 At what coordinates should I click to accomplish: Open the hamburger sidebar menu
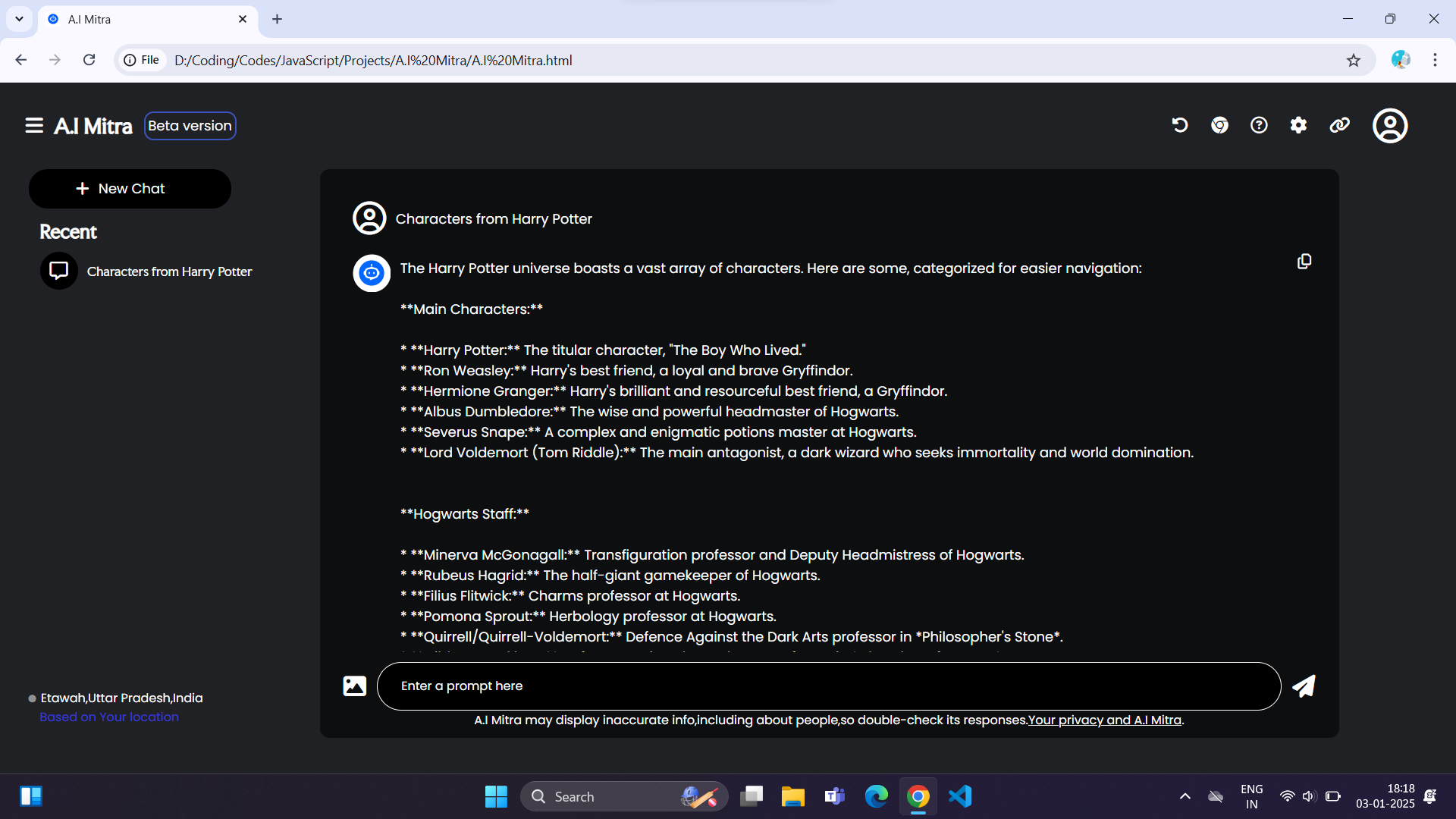34,126
